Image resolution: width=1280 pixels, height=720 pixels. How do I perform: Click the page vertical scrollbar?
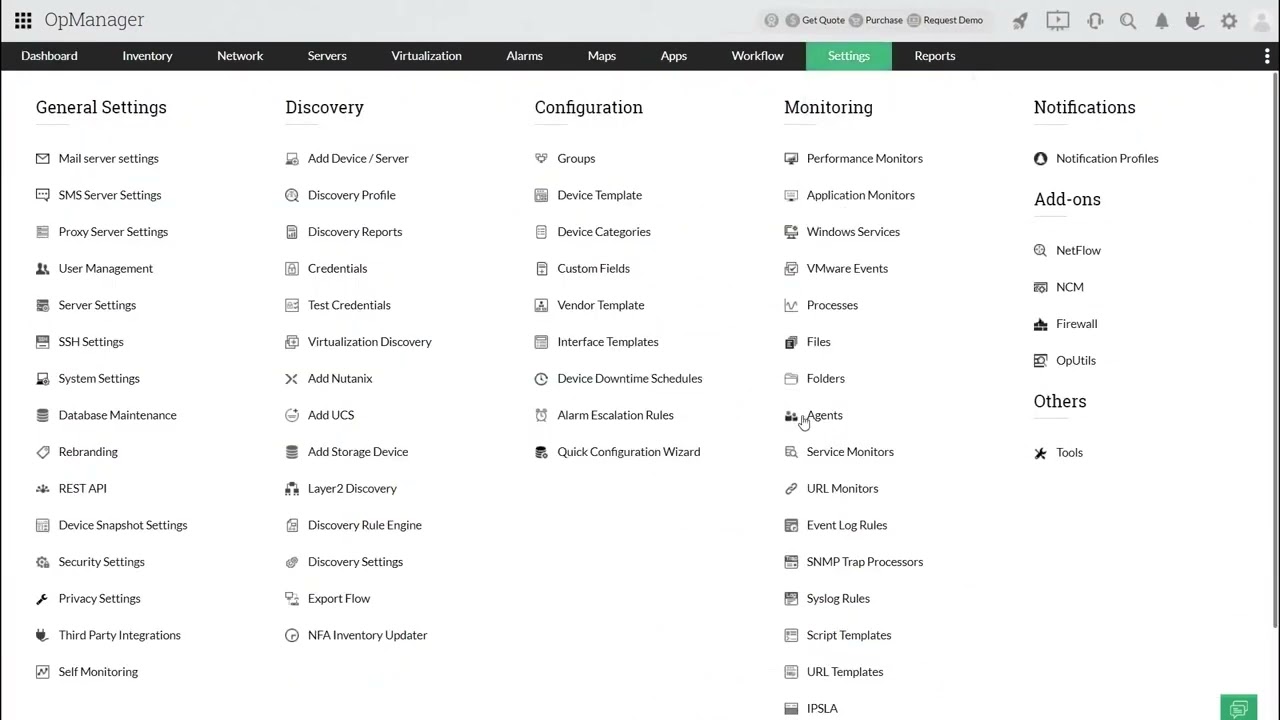pos(1275,350)
